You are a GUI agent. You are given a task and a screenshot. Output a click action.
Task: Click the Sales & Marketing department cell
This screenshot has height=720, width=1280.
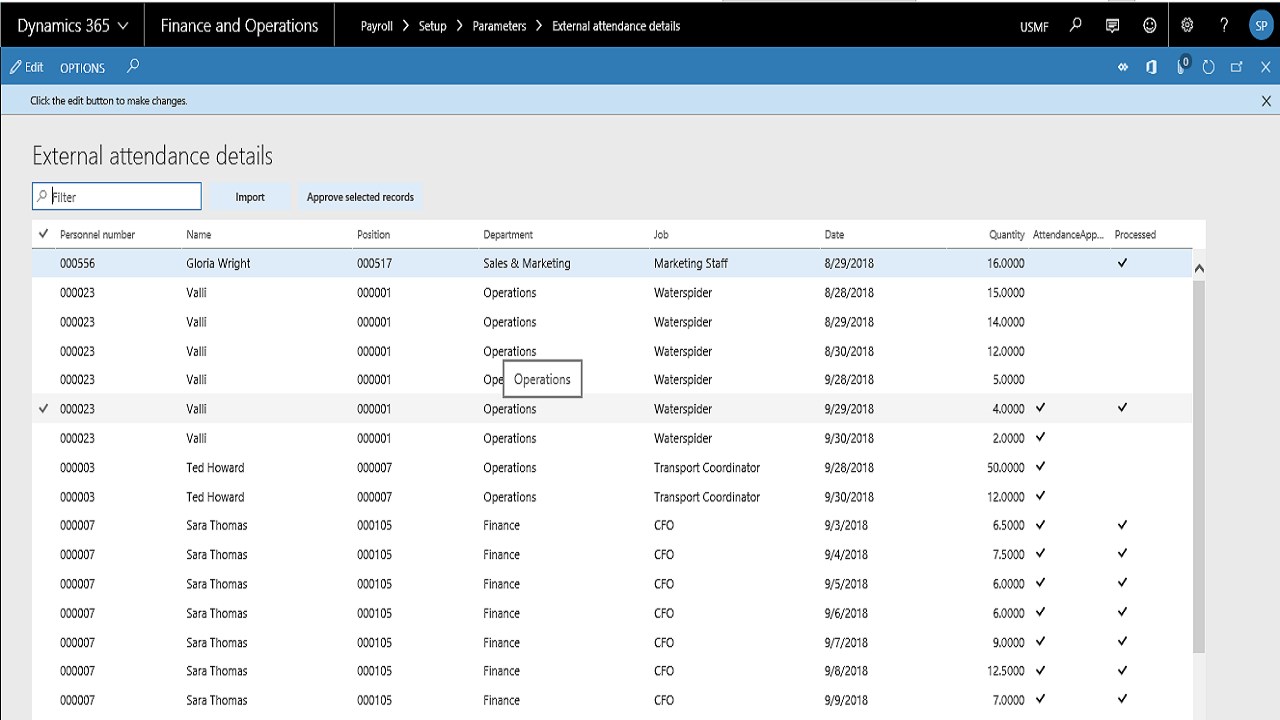pos(527,264)
